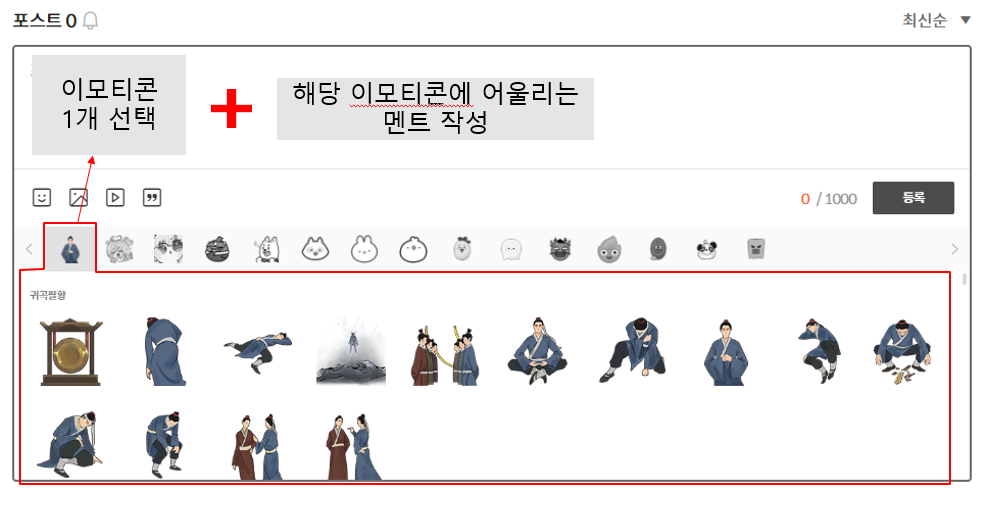Insert a video with play icon
Image resolution: width=989 pixels, height=509 pixels.
pos(115,197)
